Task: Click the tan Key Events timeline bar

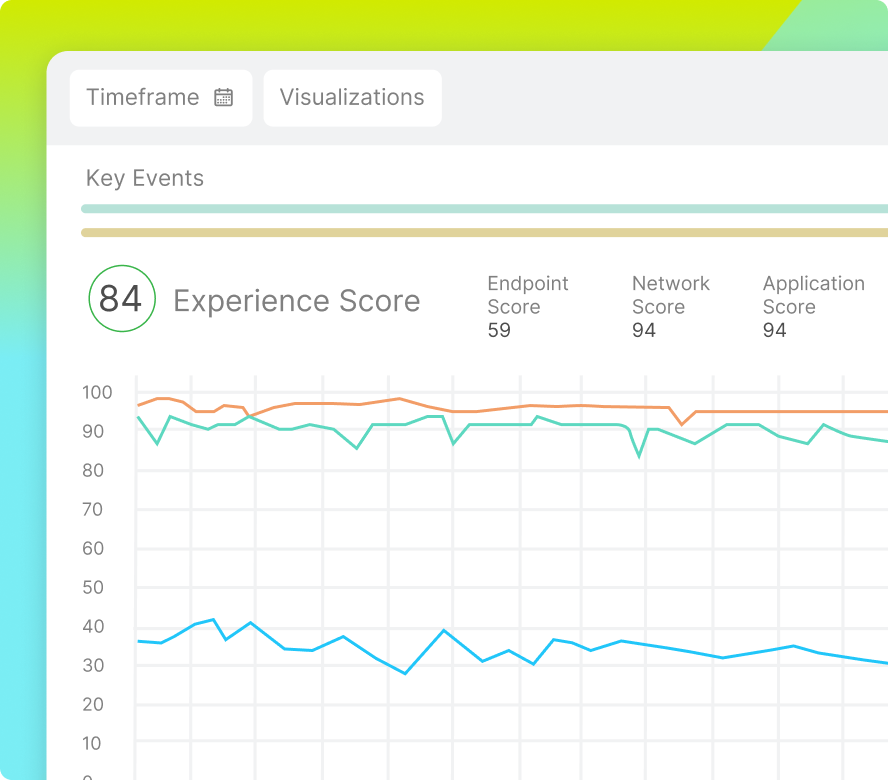Action: tap(484, 232)
